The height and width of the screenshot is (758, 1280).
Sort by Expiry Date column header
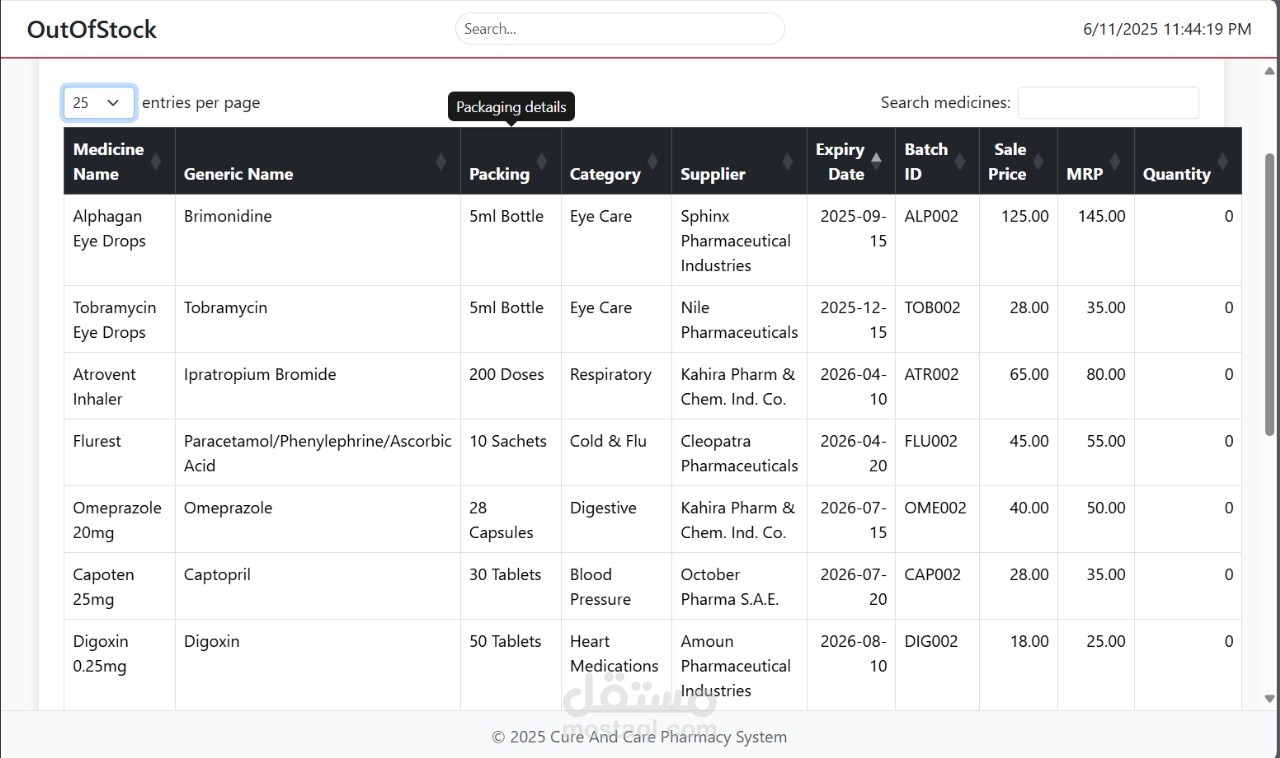point(851,161)
